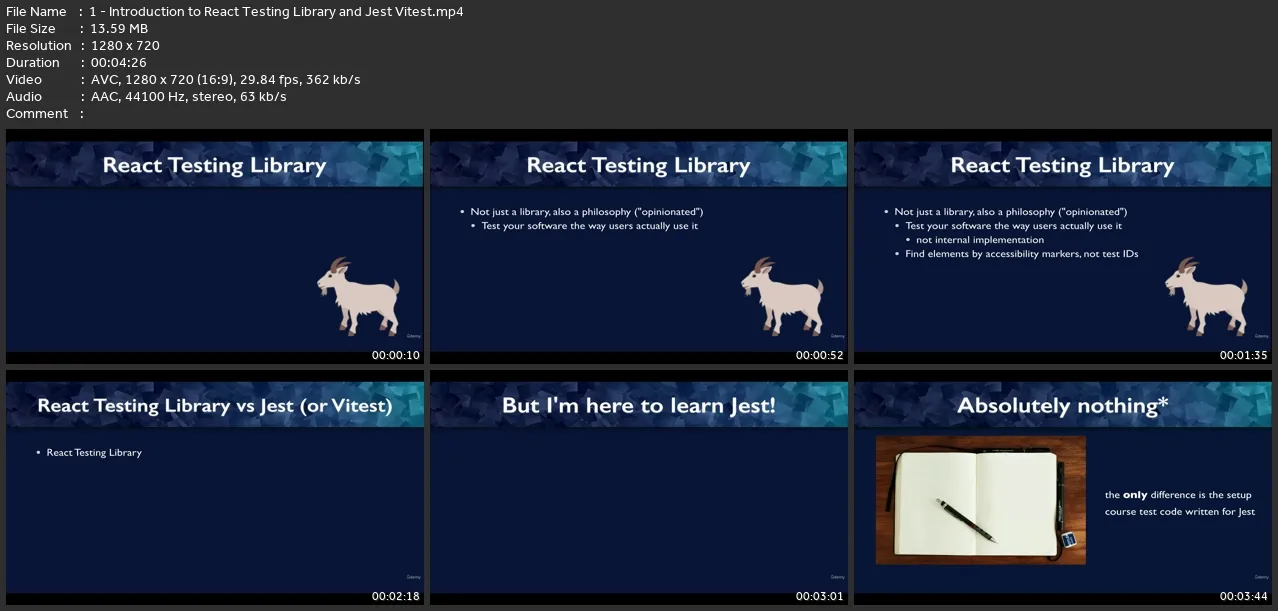Click the audio info line with AAC

pyautogui.click(x=188, y=97)
